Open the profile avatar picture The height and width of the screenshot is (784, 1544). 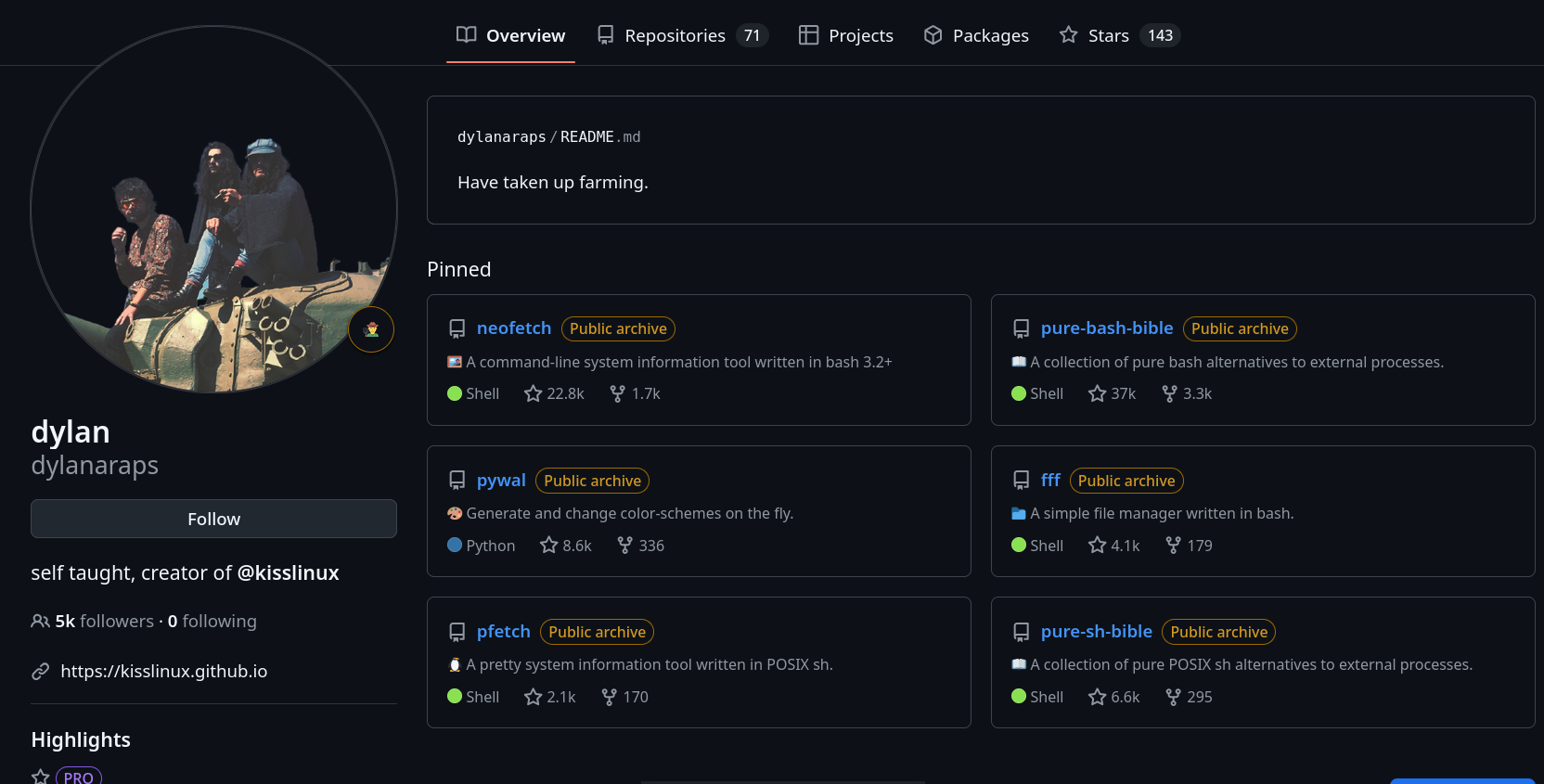213,209
